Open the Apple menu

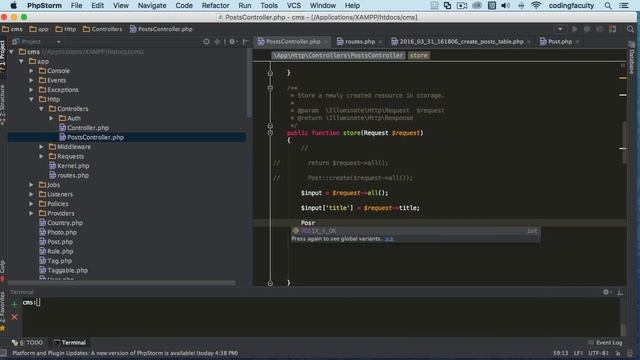[13, 5]
